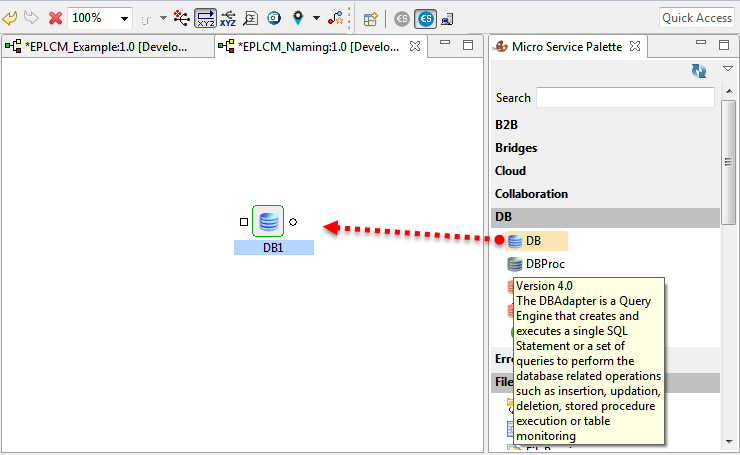Select the DB1 database node on canvas

268,222
